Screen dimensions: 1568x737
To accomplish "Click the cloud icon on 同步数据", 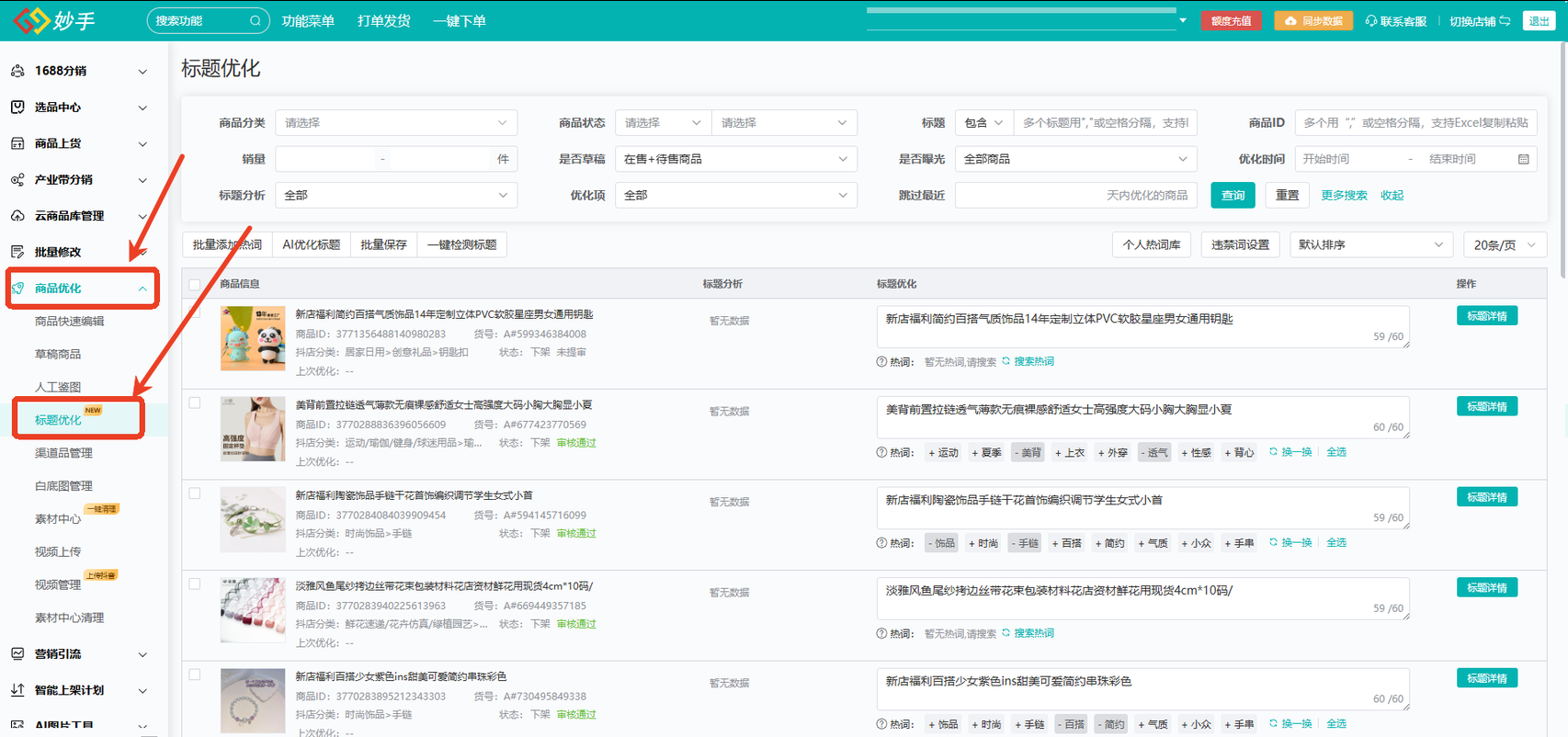I will (1290, 20).
